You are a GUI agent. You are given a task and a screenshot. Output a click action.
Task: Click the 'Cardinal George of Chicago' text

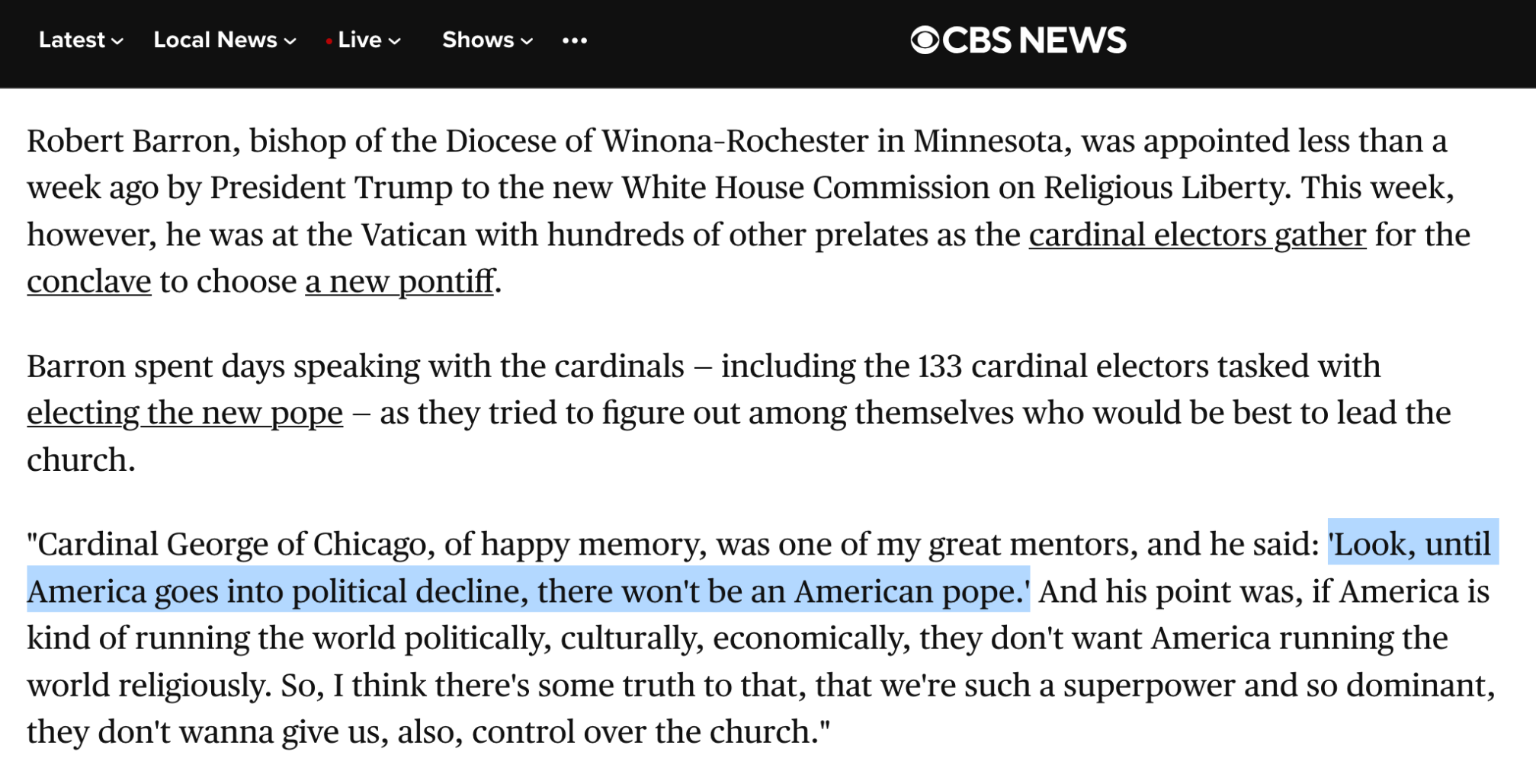pos(231,544)
